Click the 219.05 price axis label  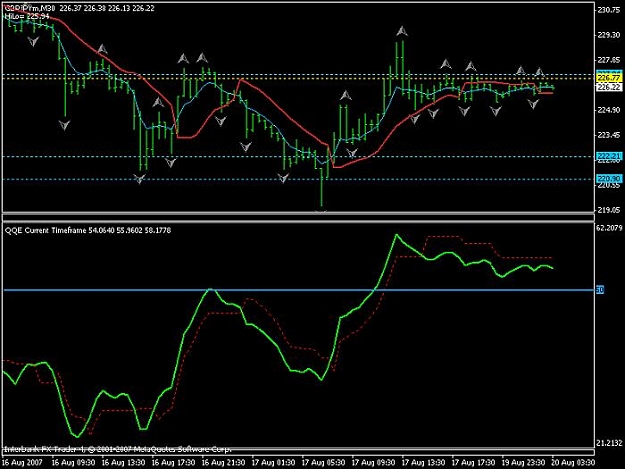pyautogui.click(x=608, y=210)
